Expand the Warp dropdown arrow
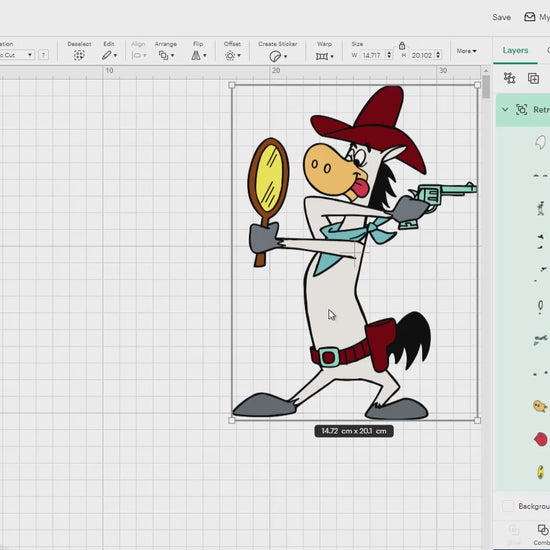Viewport: 550px width, 550px height. point(332,56)
